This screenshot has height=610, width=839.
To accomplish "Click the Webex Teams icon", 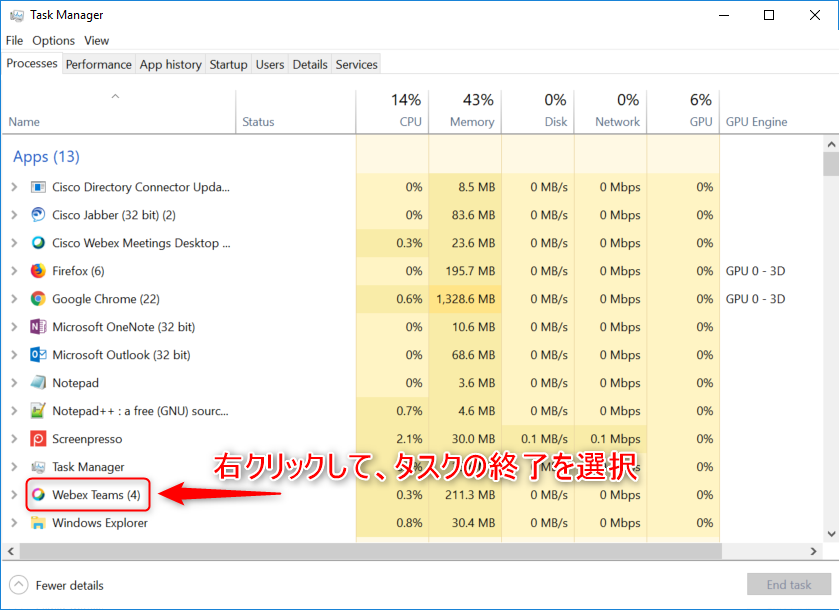I will 38,494.
